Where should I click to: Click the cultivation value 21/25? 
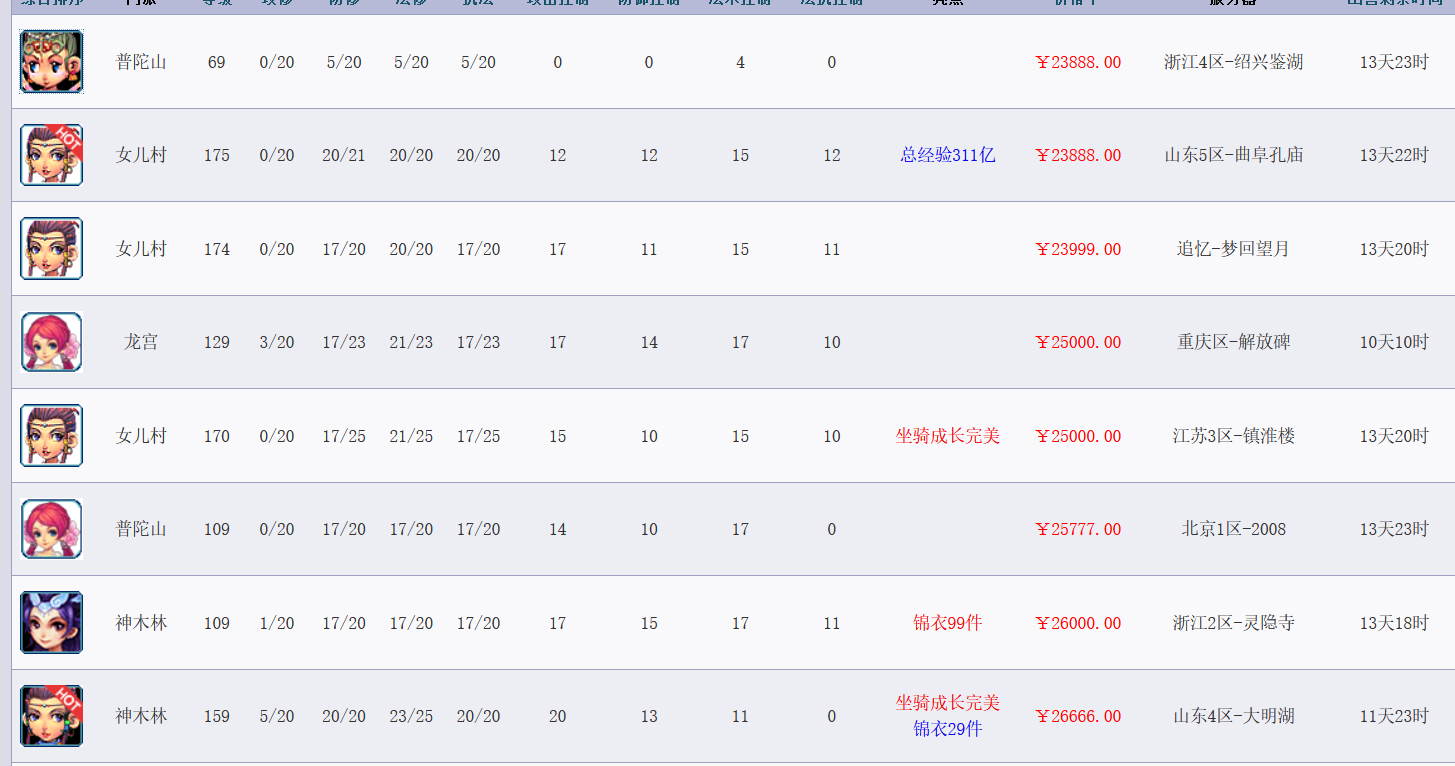click(411, 436)
